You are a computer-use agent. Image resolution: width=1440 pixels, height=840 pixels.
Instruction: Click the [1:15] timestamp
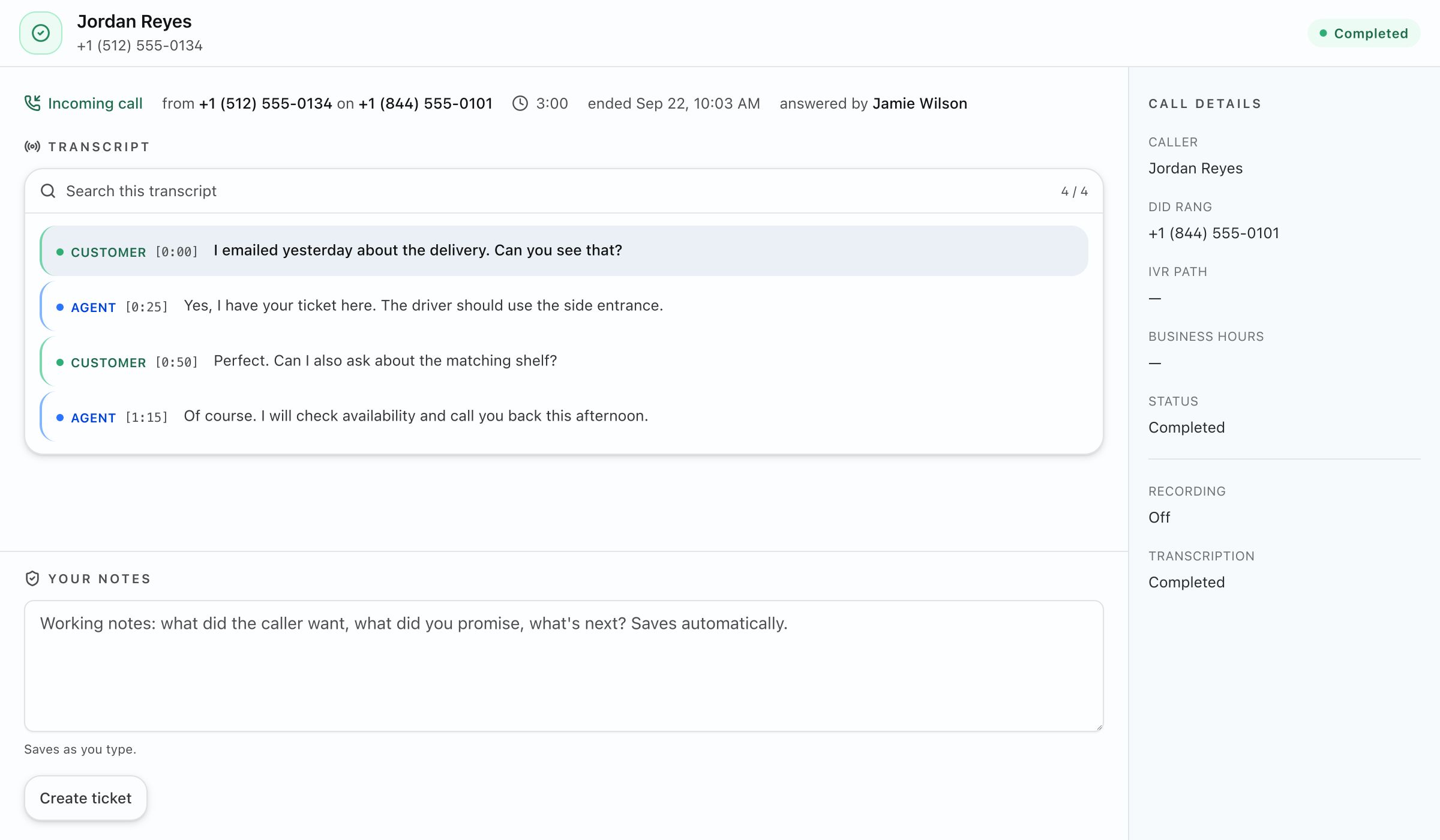coord(146,418)
